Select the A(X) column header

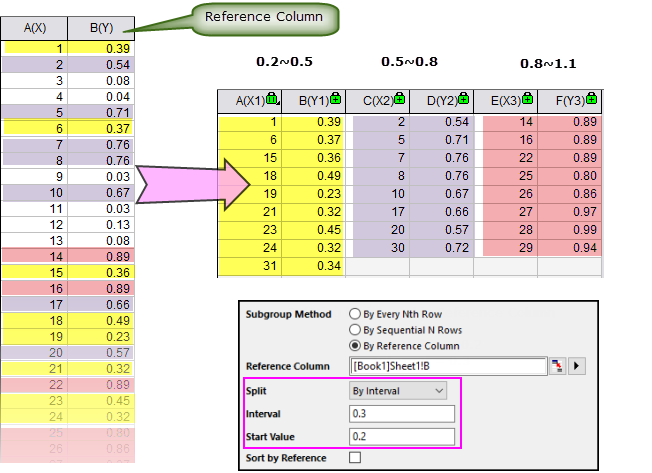click(x=34, y=28)
